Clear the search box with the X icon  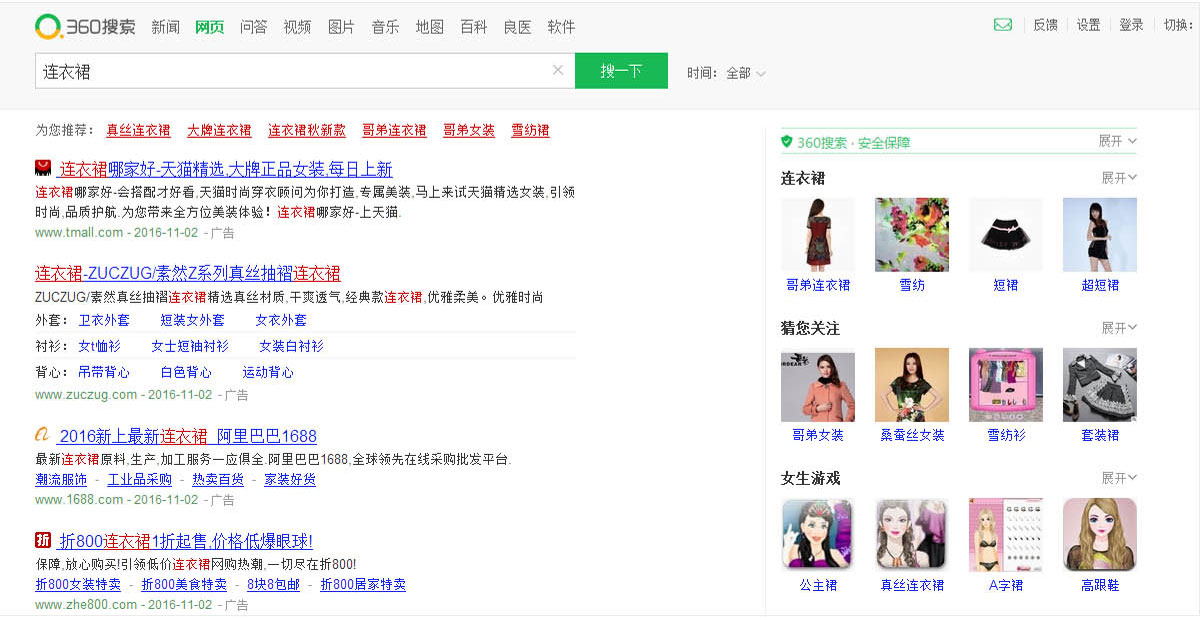coord(558,70)
